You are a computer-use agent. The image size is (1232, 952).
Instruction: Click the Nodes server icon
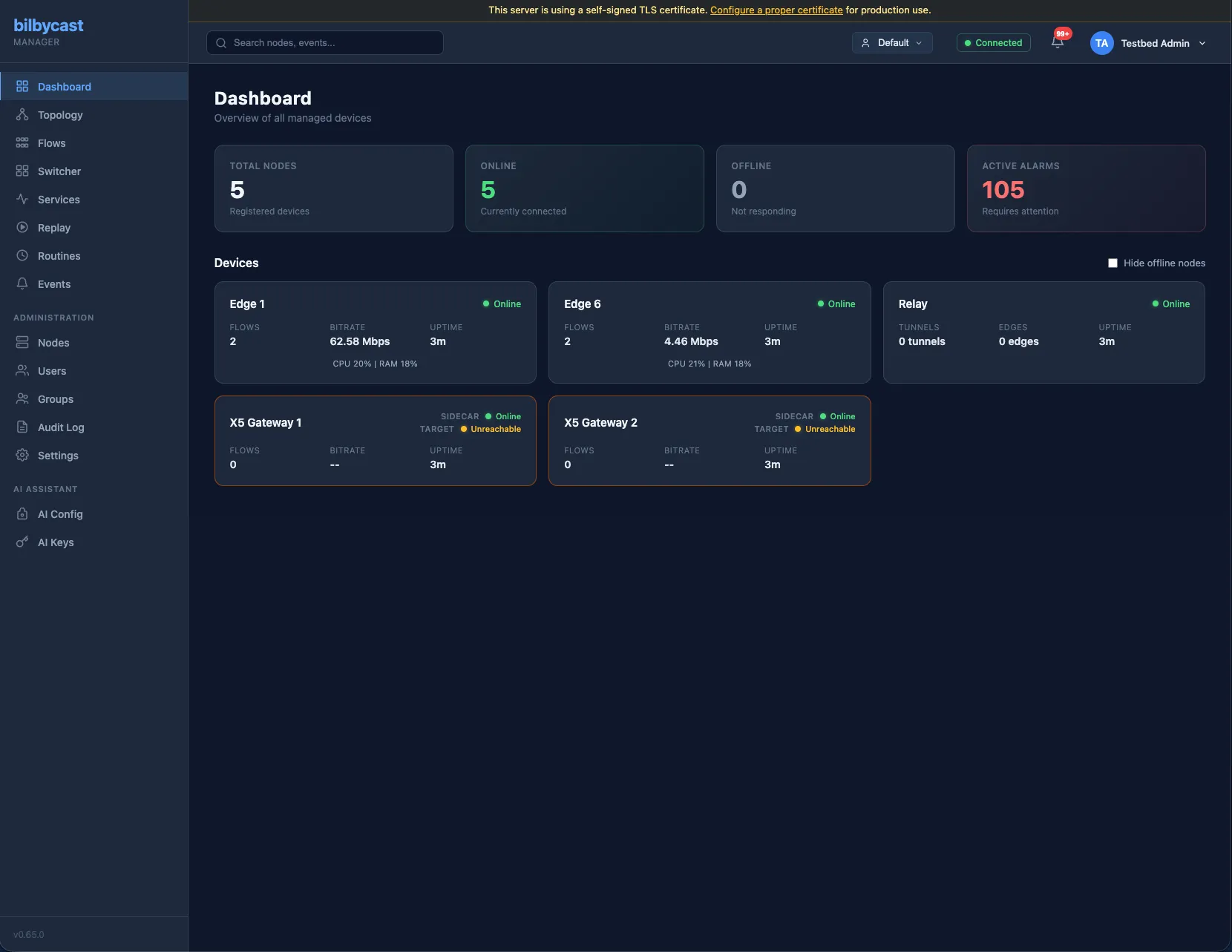tap(22, 342)
